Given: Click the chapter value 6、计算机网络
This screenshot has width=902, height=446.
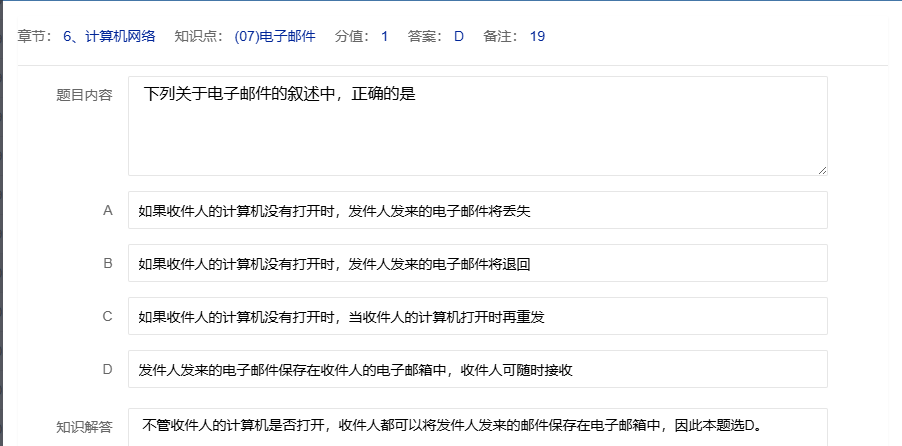Looking at the screenshot, I should 109,37.
